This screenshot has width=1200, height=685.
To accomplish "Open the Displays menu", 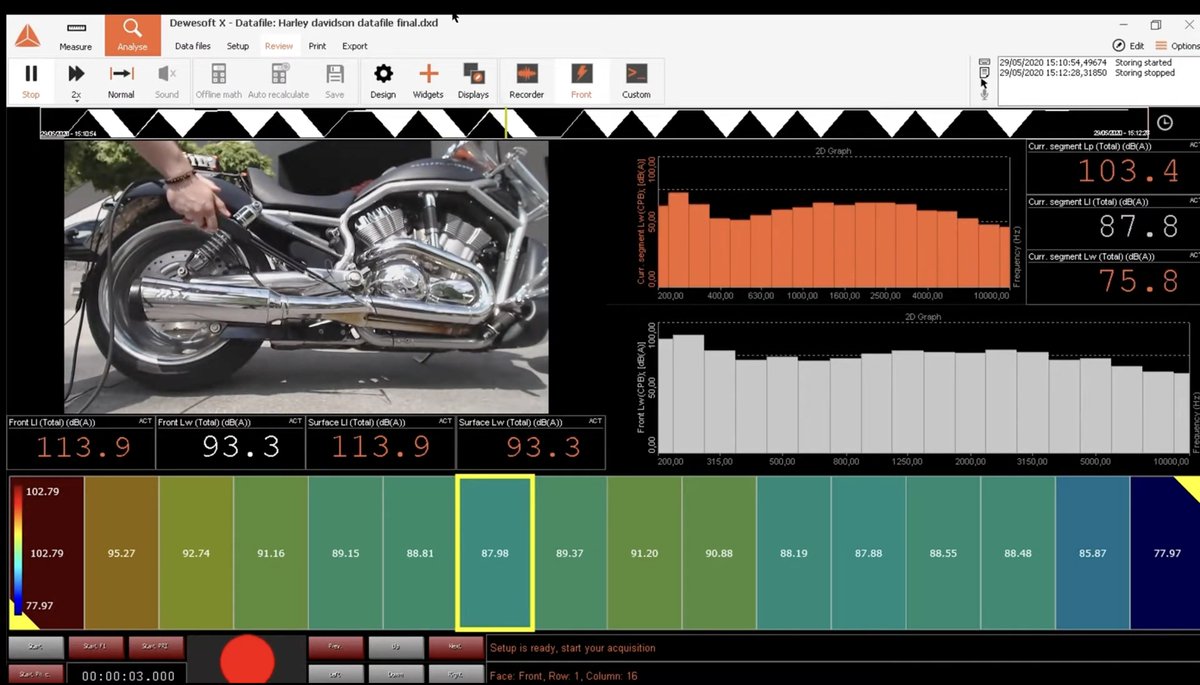I will click(x=473, y=81).
